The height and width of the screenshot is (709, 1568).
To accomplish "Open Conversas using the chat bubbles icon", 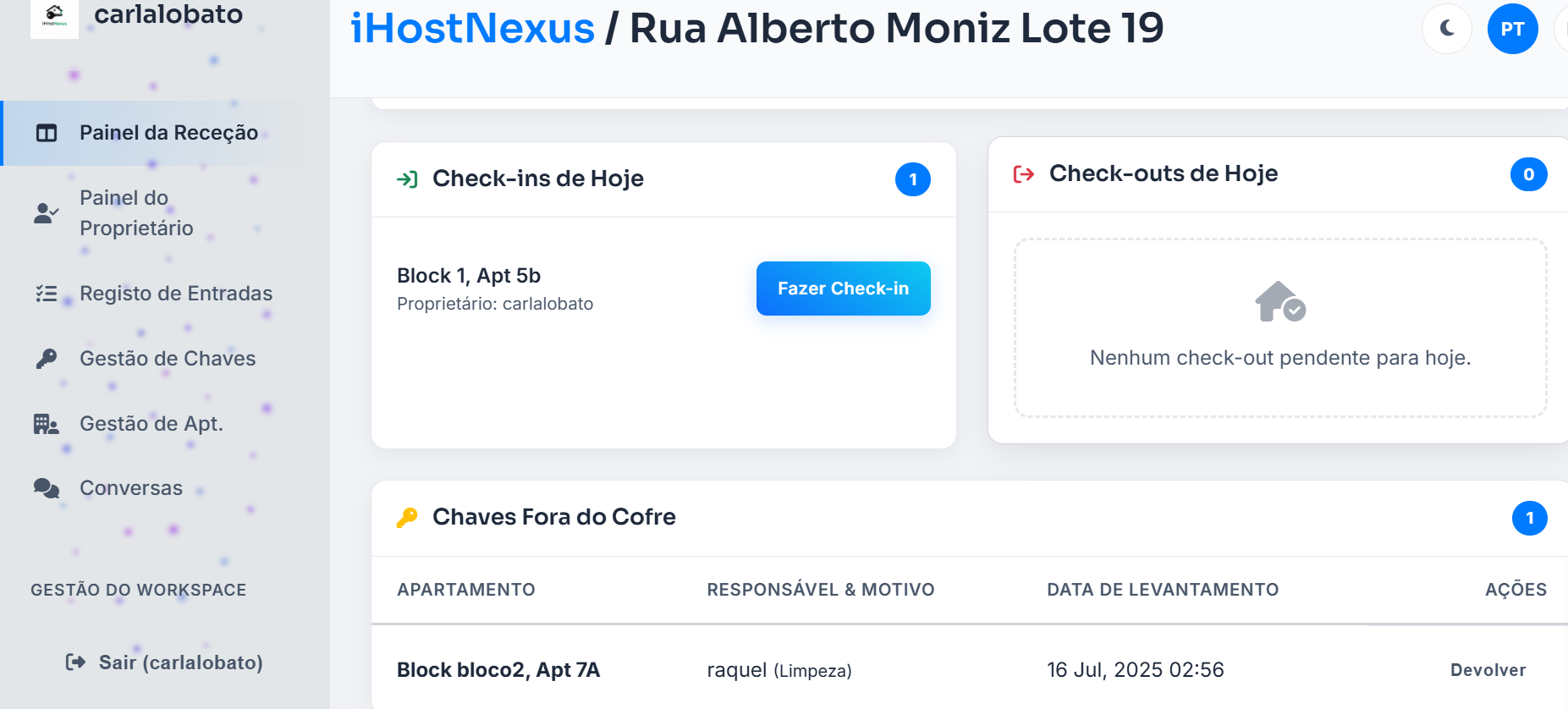I will coord(47,487).
